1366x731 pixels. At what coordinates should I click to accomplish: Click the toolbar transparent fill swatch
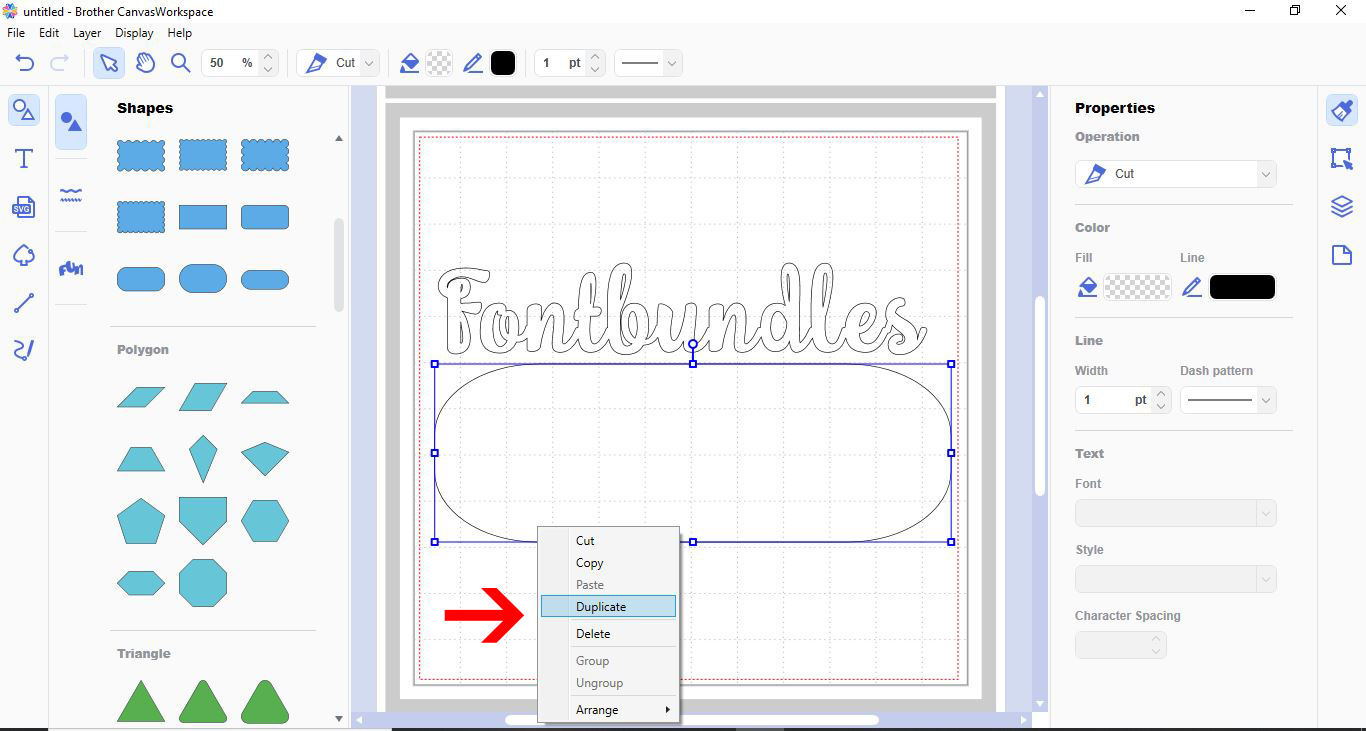coord(439,63)
